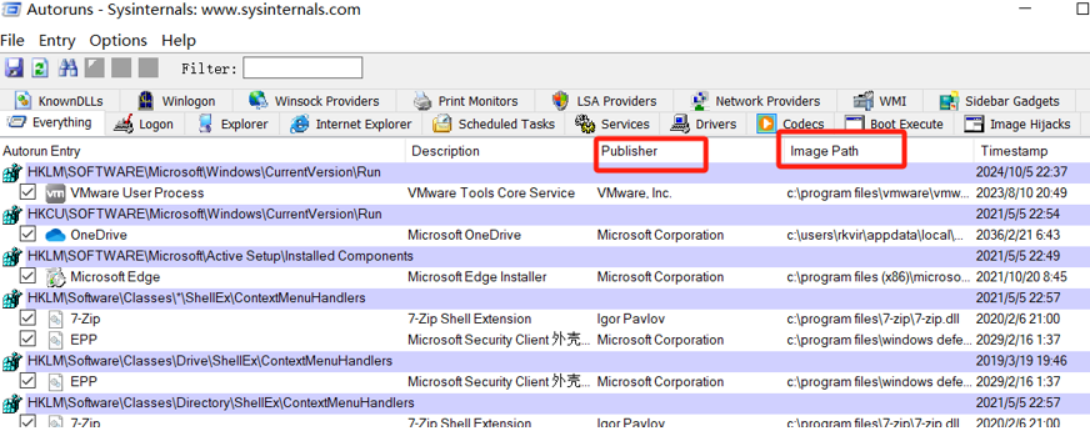The width and height of the screenshot is (1090, 430).
Task: Switch to the Services tab
Action: (x=612, y=124)
